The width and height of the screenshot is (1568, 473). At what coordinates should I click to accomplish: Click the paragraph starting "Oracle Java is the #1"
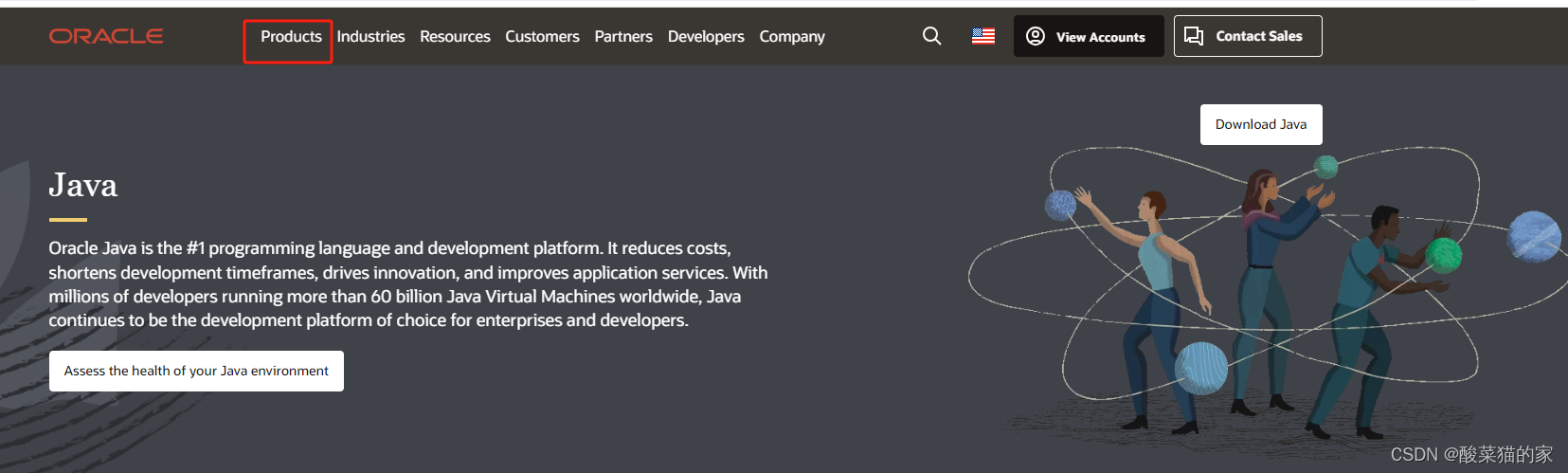tap(408, 284)
